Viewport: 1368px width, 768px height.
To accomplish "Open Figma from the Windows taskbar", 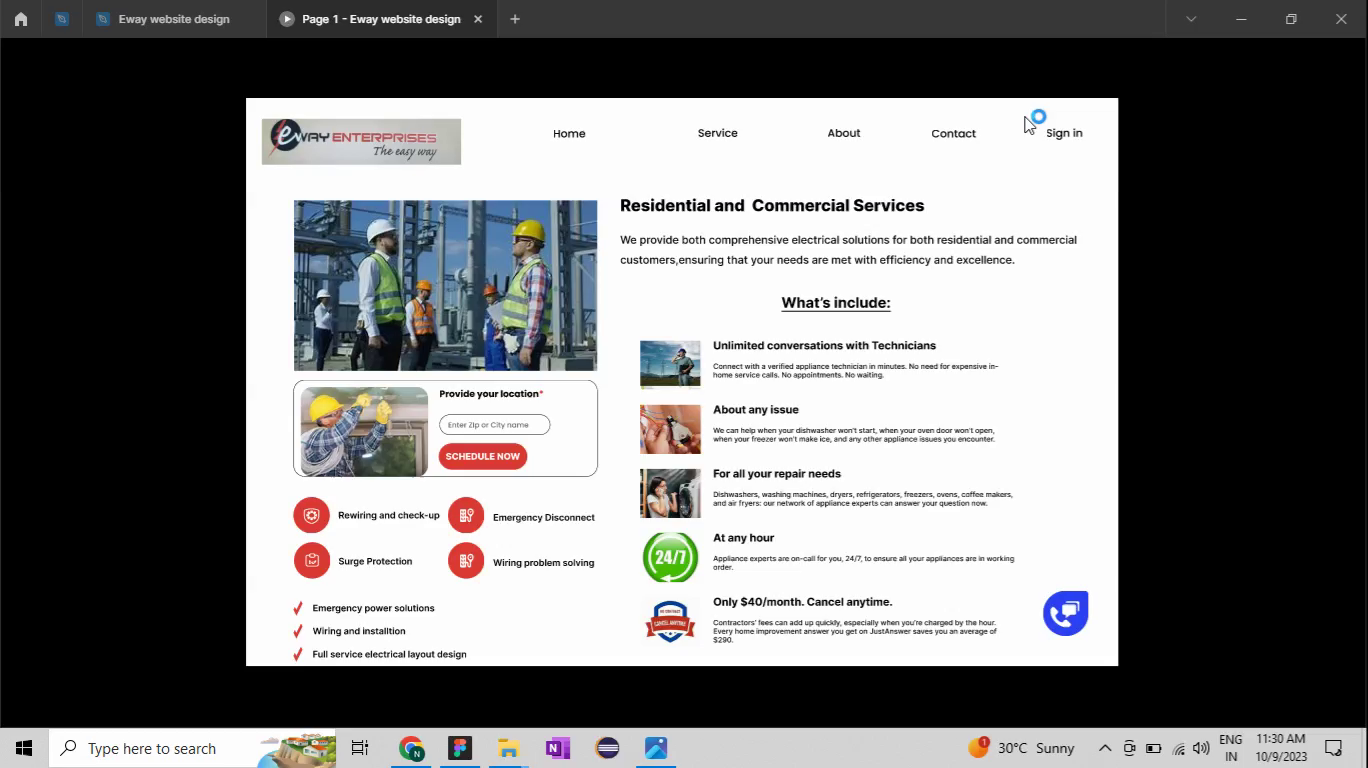I will (460, 748).
